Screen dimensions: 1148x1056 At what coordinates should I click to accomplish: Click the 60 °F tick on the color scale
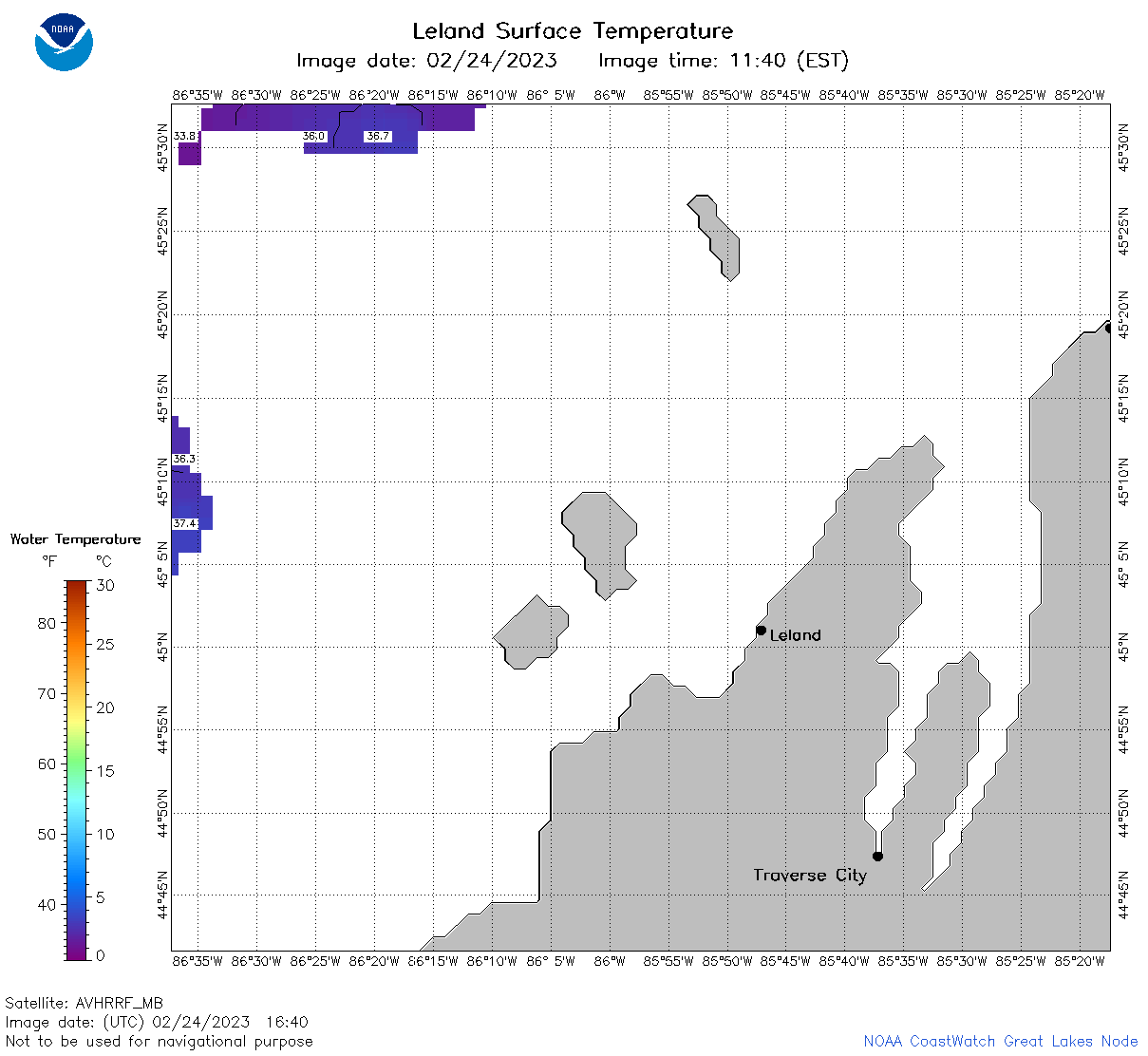tap(47, 764)
